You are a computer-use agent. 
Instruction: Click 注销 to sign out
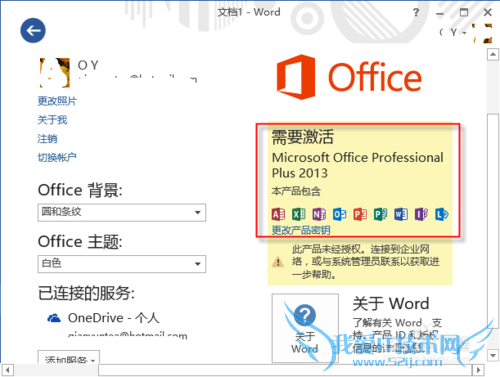[x=47, y=139]
